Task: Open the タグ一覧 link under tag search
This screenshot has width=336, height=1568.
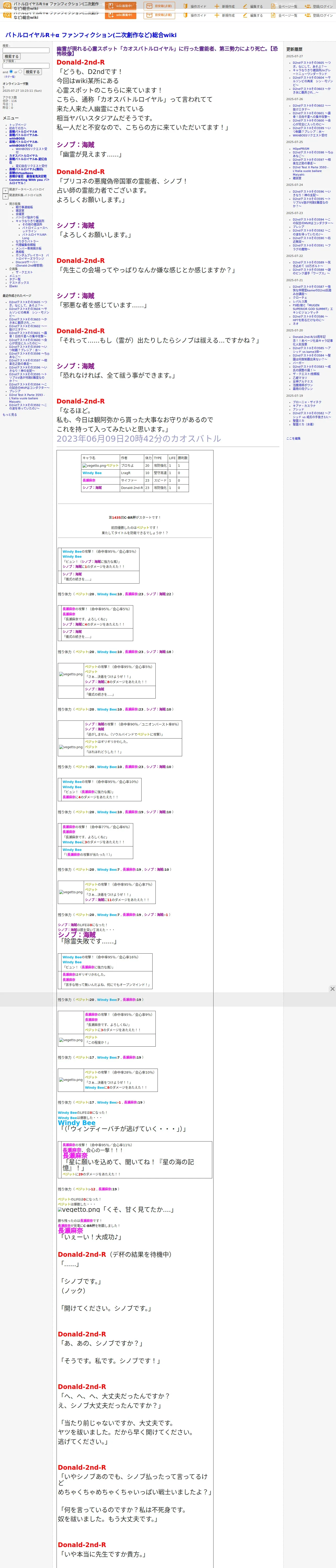Action: 10,77
